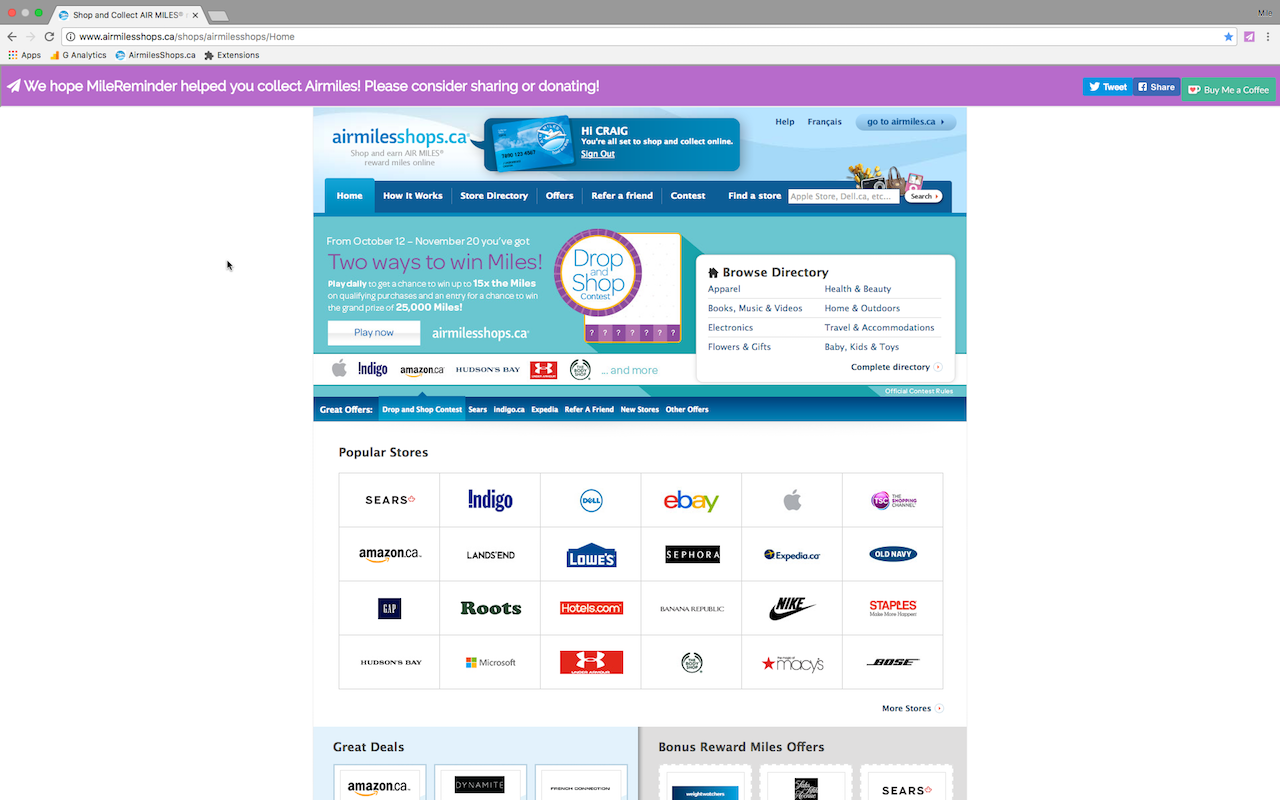The image size is (1280, 800).
Task: Expand the Complete directory link
Action: coord(896,367)
